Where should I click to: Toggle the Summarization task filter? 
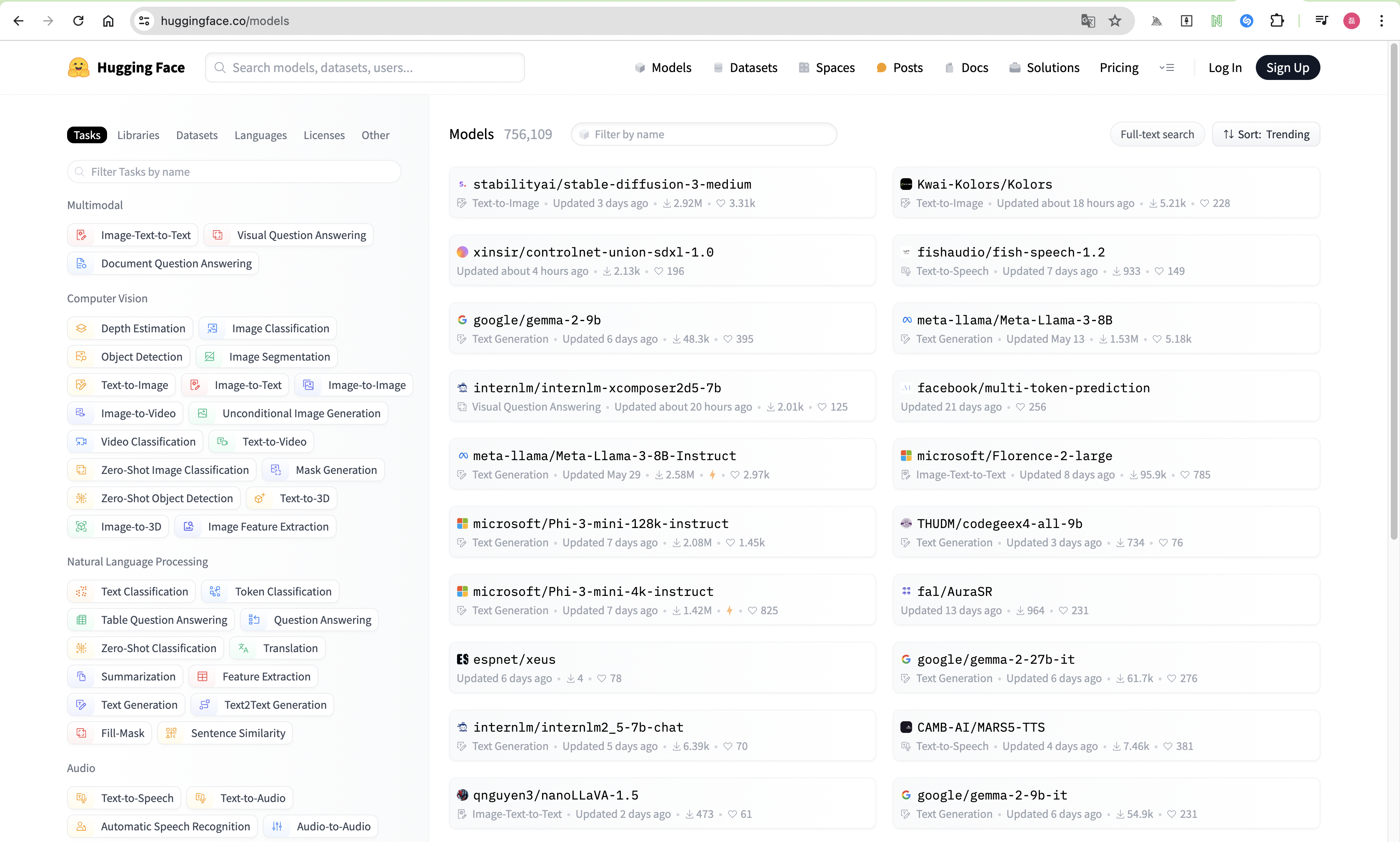coord(125,676)
